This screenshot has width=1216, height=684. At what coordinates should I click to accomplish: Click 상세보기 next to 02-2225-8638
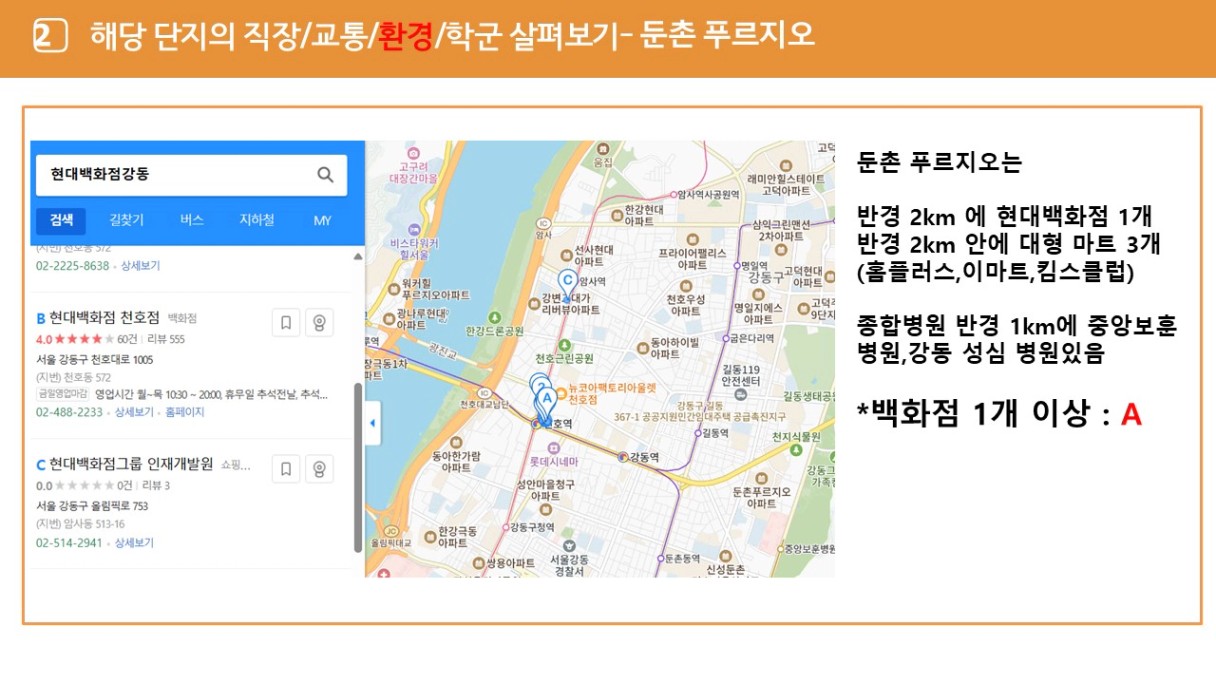[x=140, y=266]
